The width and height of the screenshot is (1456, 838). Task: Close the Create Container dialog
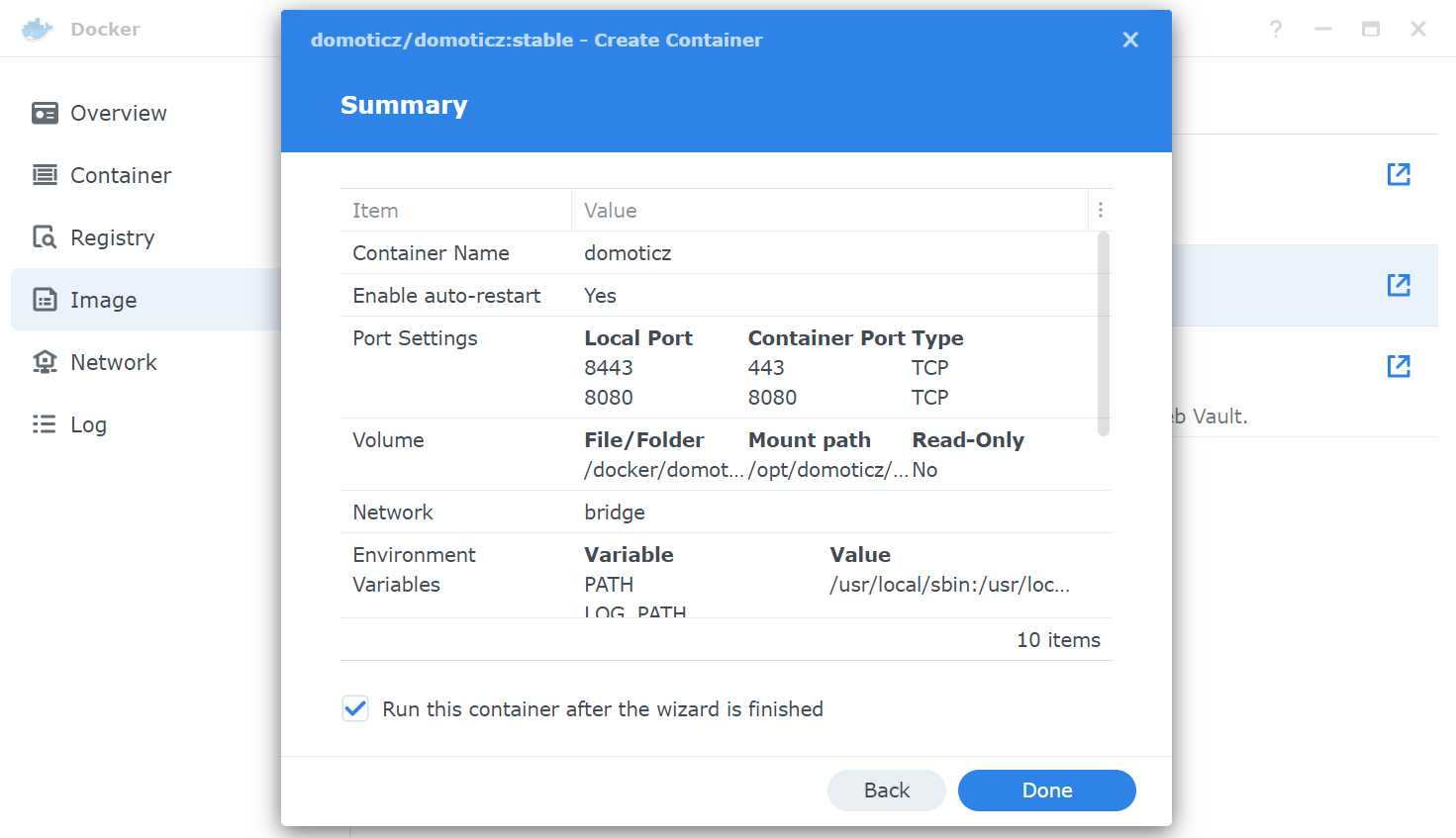coord(1130,40)
